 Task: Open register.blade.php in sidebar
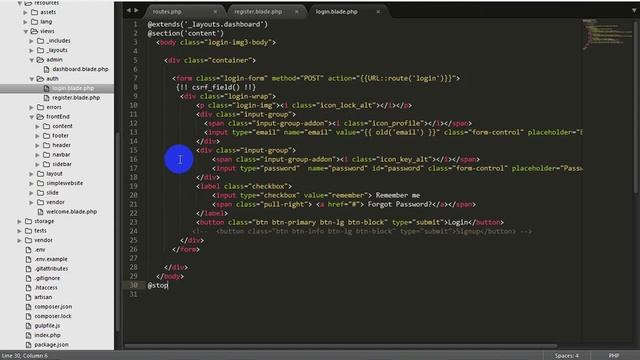pyautogui.click(x=76, y=98)
